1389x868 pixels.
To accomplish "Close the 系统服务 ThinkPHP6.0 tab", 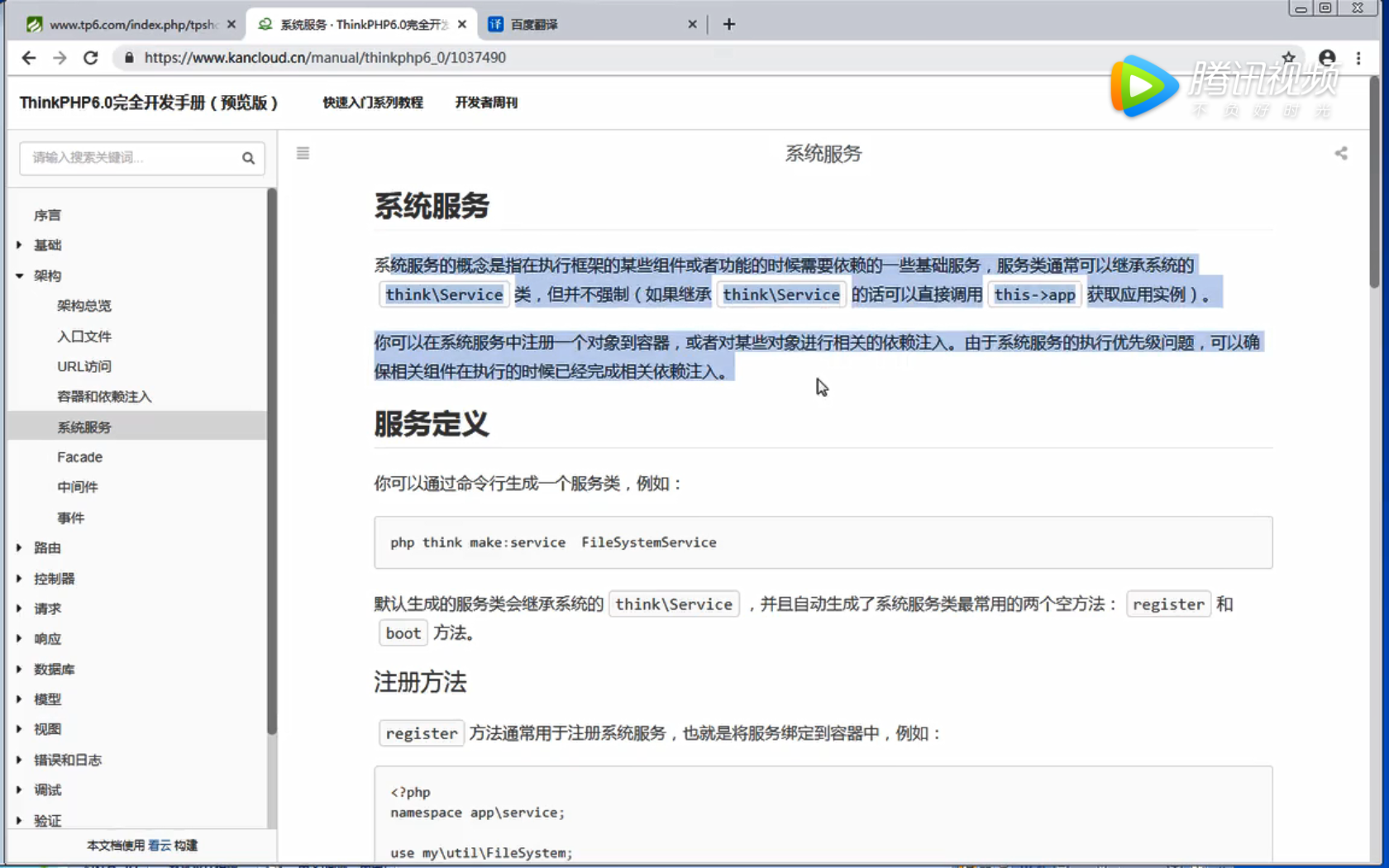I will point(462,24).
